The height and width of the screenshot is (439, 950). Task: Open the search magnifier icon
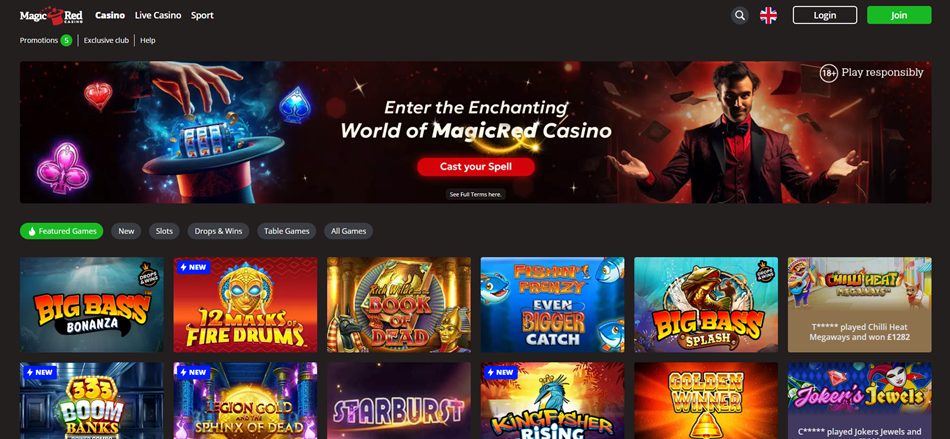[x=739, y=15]
